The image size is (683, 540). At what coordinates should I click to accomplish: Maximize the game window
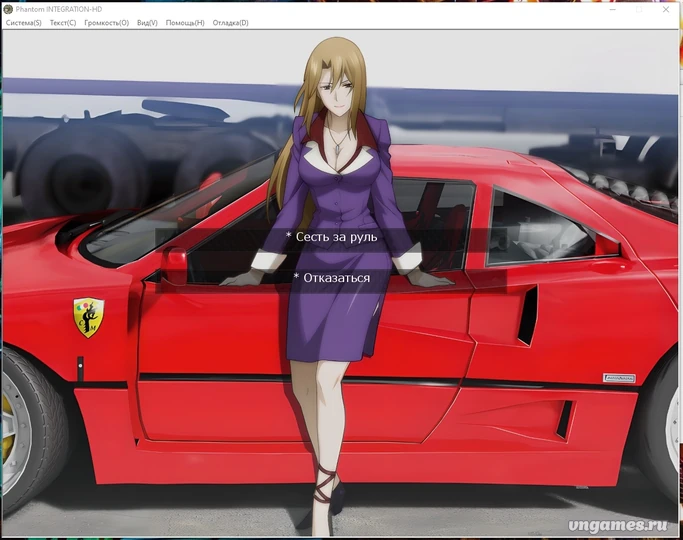click(640, 8)
